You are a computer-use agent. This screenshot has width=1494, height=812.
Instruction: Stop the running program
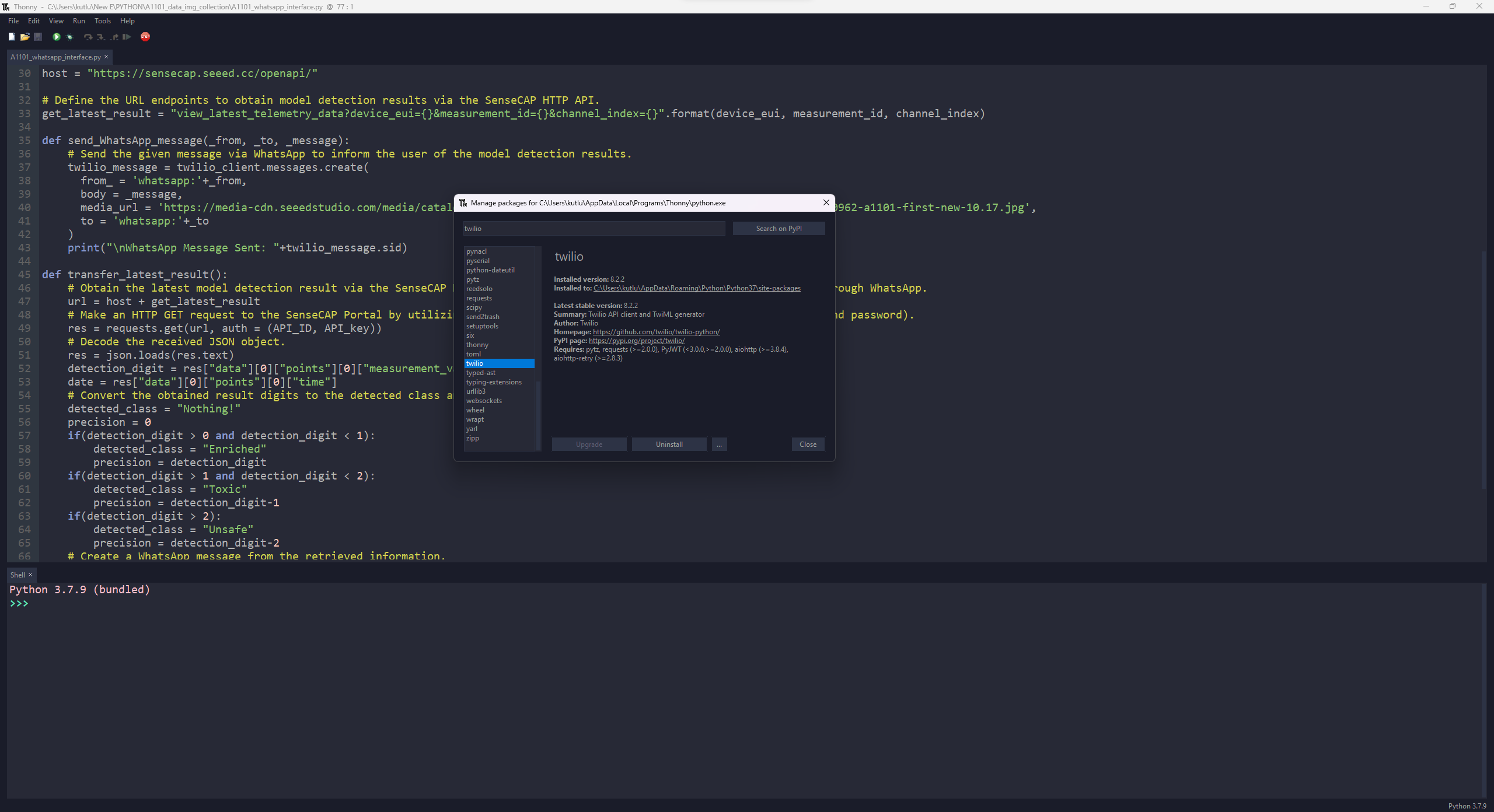click(145, 37)
